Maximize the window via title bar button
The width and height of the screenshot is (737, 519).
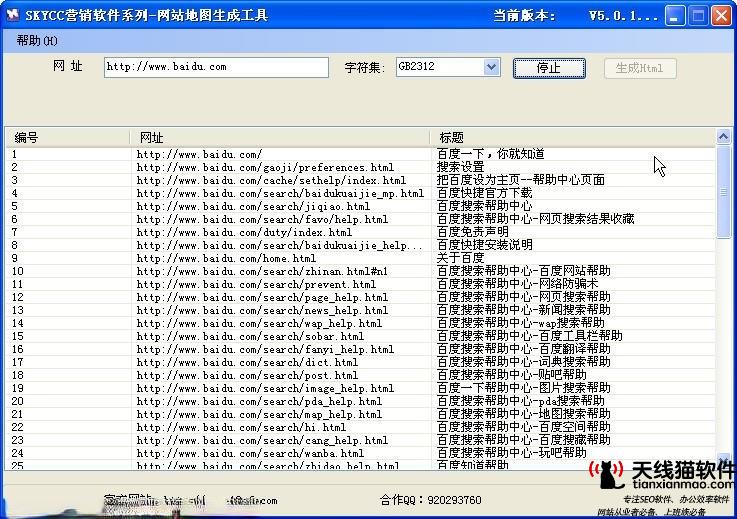[x=698, y=16]
